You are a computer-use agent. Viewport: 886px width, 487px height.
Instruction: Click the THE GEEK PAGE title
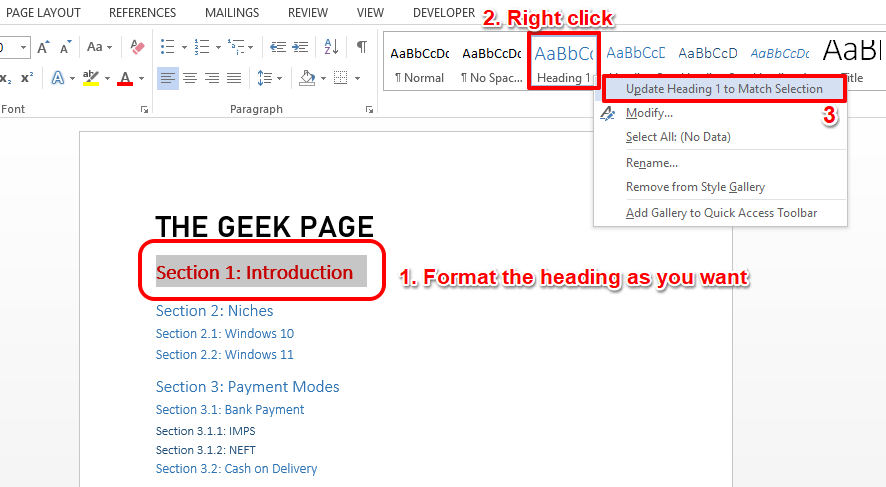pos(264,227)
